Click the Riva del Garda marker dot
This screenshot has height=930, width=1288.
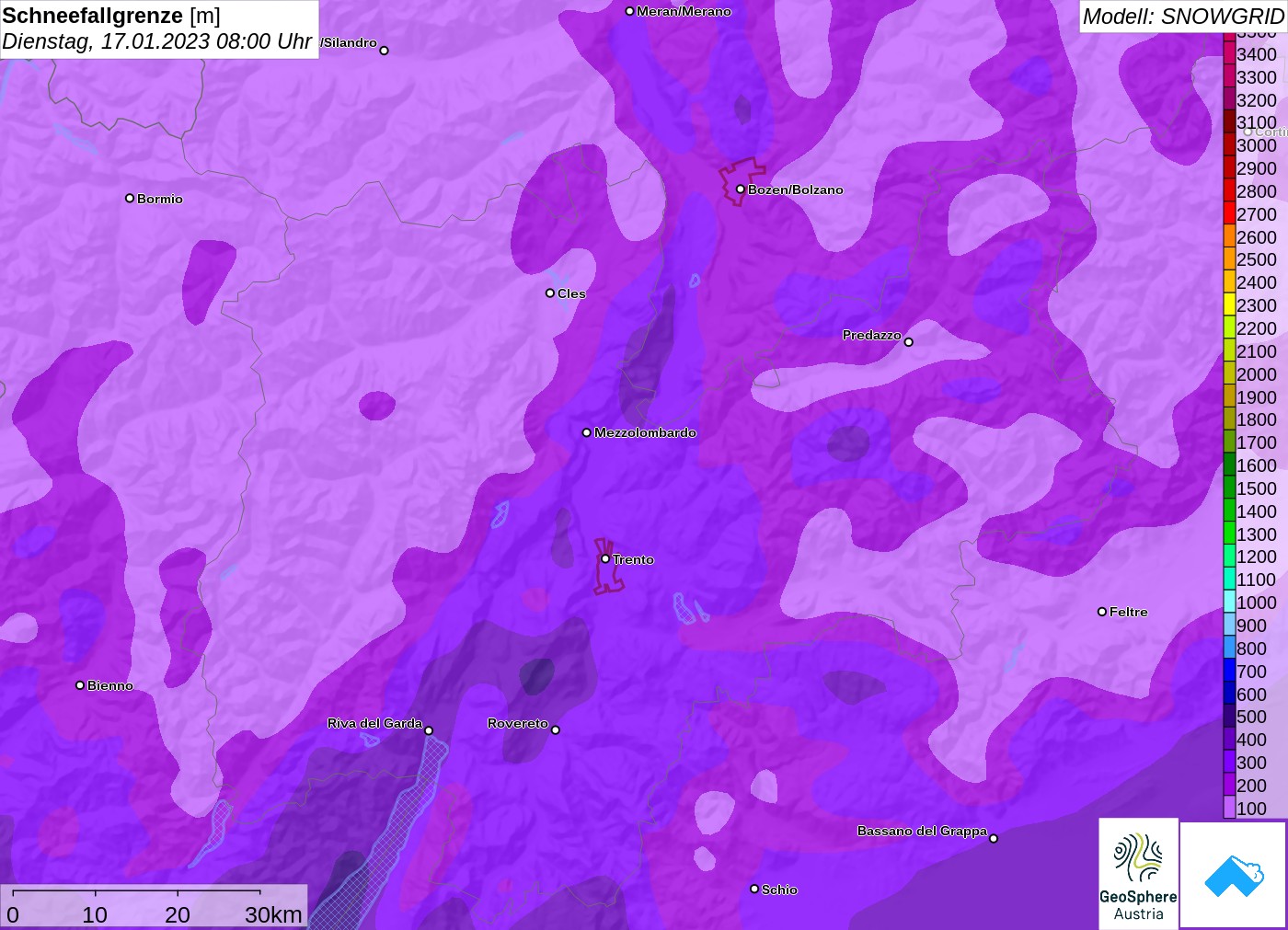(429, 730)
